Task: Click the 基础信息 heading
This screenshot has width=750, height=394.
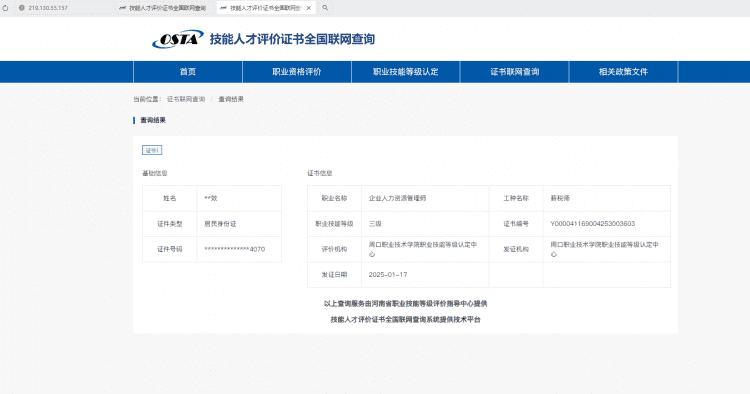Action: point(154,173)
